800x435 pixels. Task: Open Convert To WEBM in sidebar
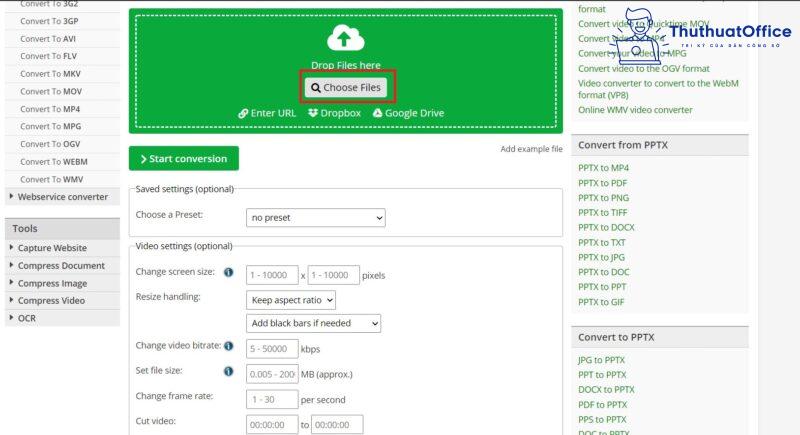[x=54, y=162]
